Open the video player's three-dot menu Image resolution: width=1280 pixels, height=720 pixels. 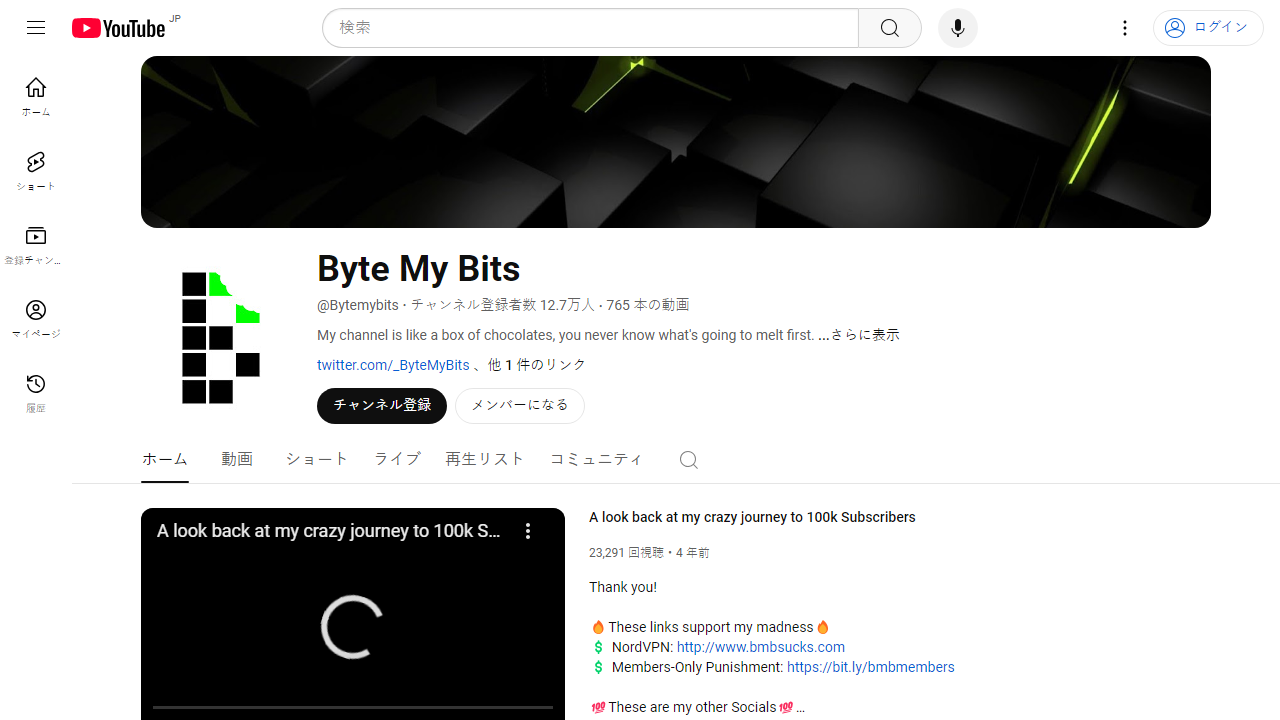pos(528,531)
